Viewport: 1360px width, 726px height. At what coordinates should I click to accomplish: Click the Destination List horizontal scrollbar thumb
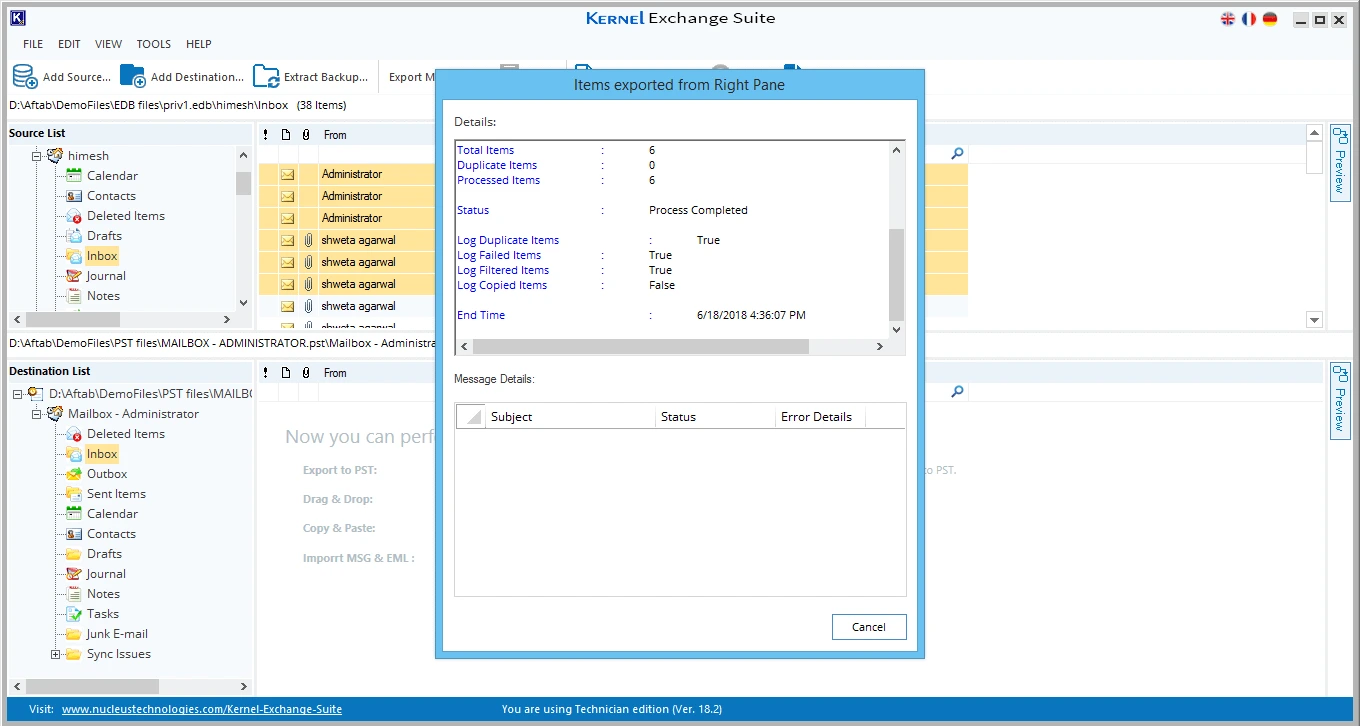click(92, 686)
